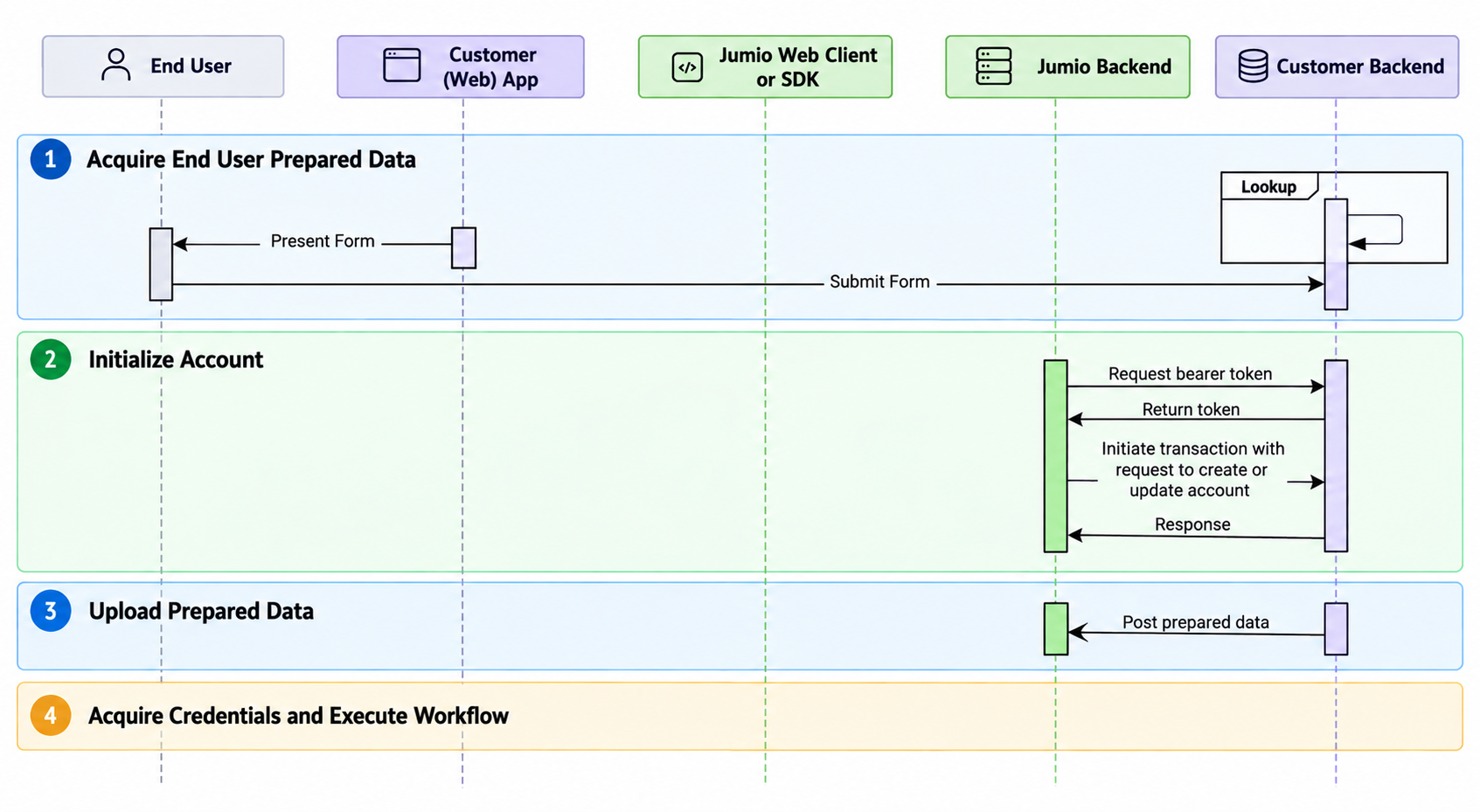This screenshot has width=1480, height=812.
Task: Click the End User person icon
Action: click(x=115, y=66)
